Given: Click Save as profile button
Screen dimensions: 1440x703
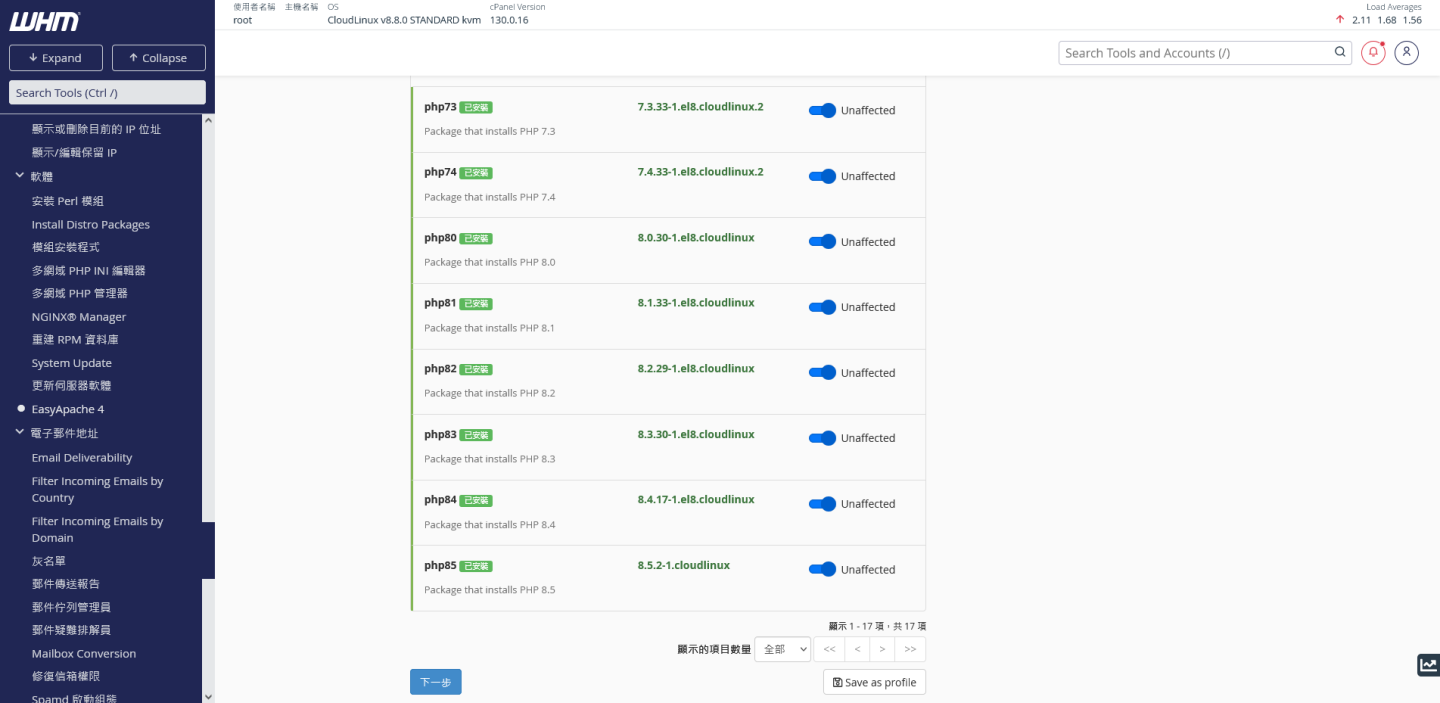Looking at the screenshot, I should pos(874,682).
